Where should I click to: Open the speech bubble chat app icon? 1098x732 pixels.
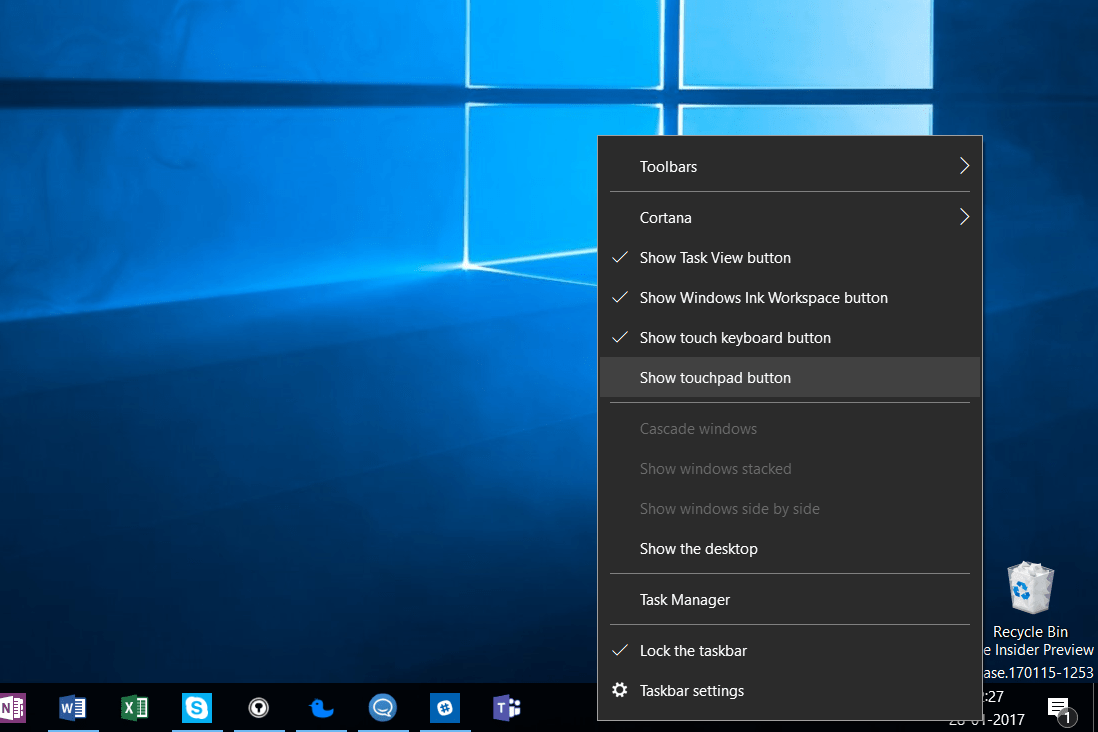(382, 708)
